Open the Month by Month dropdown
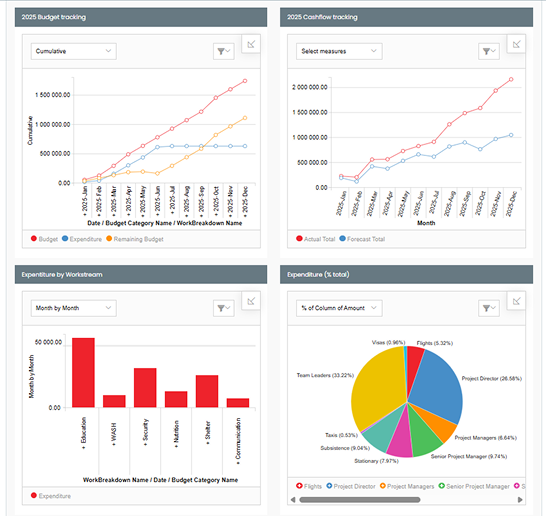Image resolution: width=546 pixels, height=516 pixels. click(73, 308)
